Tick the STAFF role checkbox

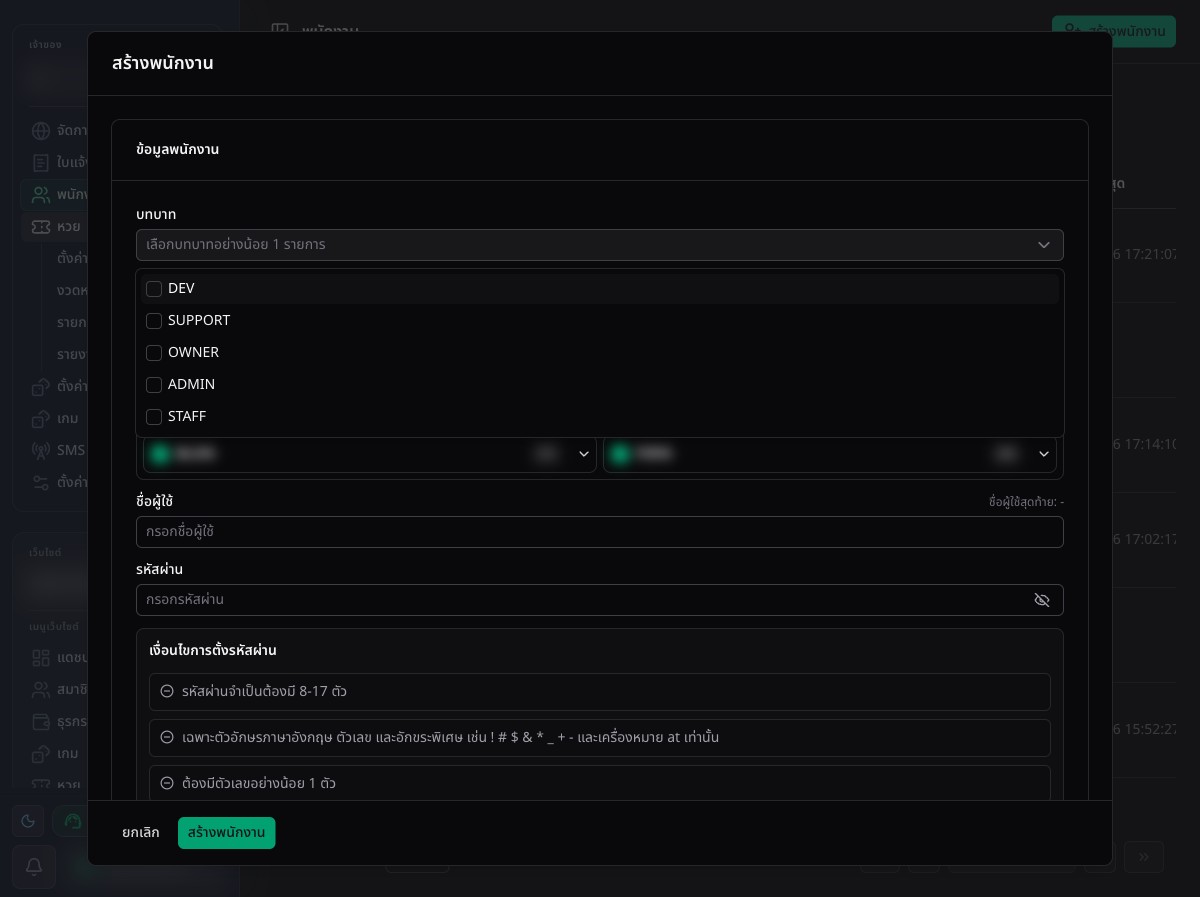pyautogui.click(x=154, y=417)
